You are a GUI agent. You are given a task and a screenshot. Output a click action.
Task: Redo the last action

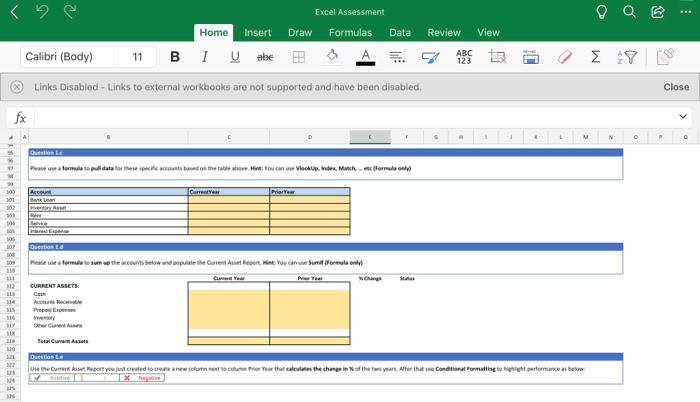point(70,11)
